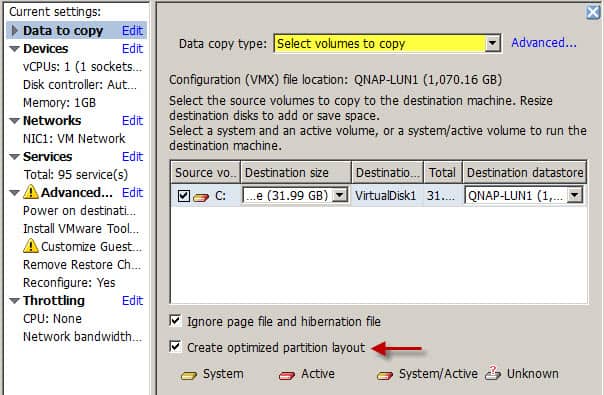This screenshot has height=395, width=604.
Task: Click Edit next to Devices
Action: point(133,49)
